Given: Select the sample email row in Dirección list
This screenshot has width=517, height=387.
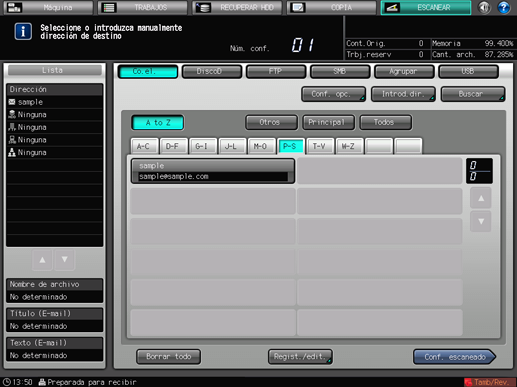Looking at the screenshot, I should (55, 102).
